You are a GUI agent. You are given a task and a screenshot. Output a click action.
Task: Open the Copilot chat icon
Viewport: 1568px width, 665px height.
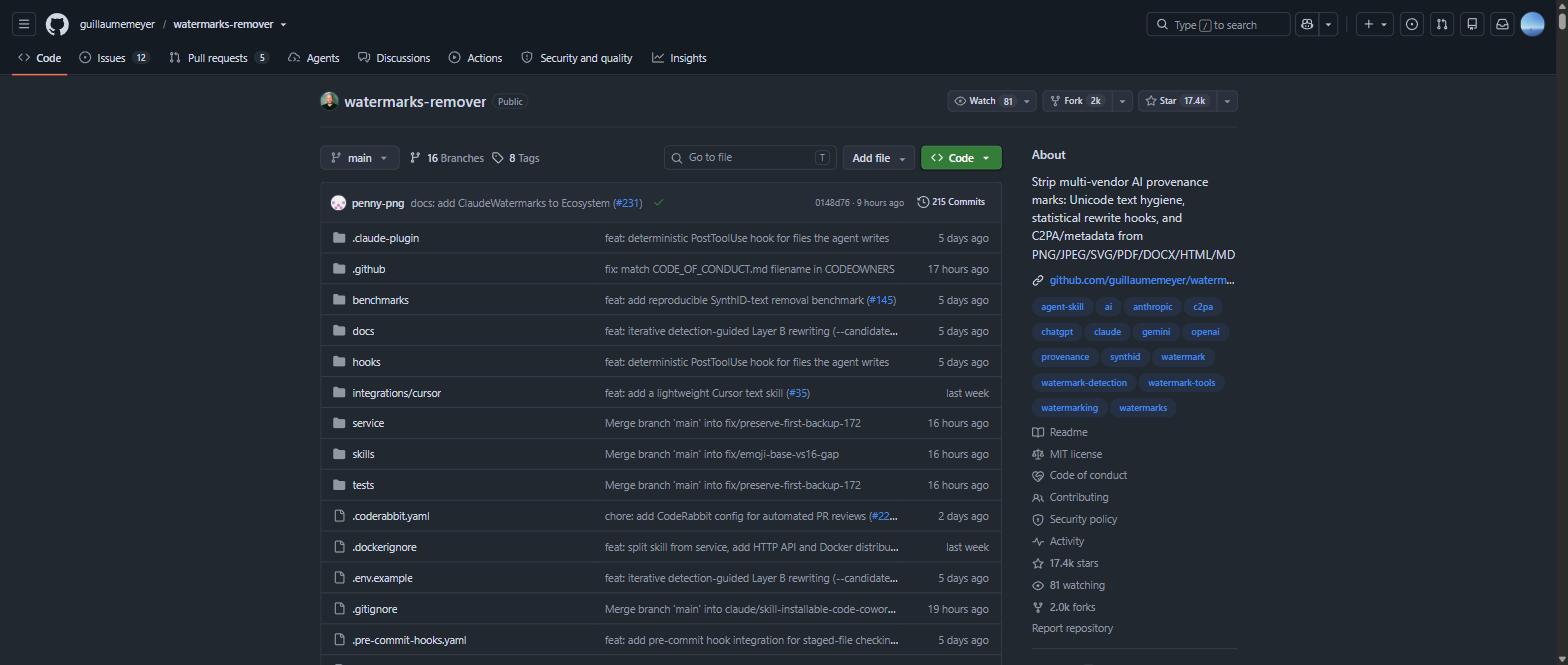[1306, 24]
